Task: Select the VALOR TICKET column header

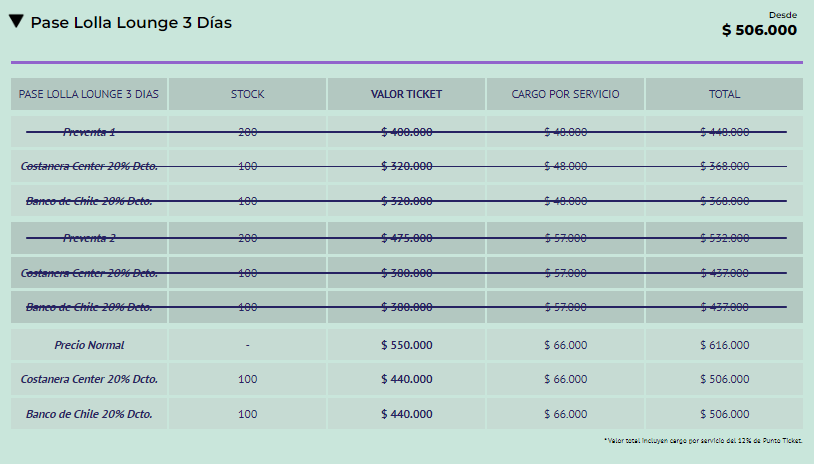Action: point(406,94)
